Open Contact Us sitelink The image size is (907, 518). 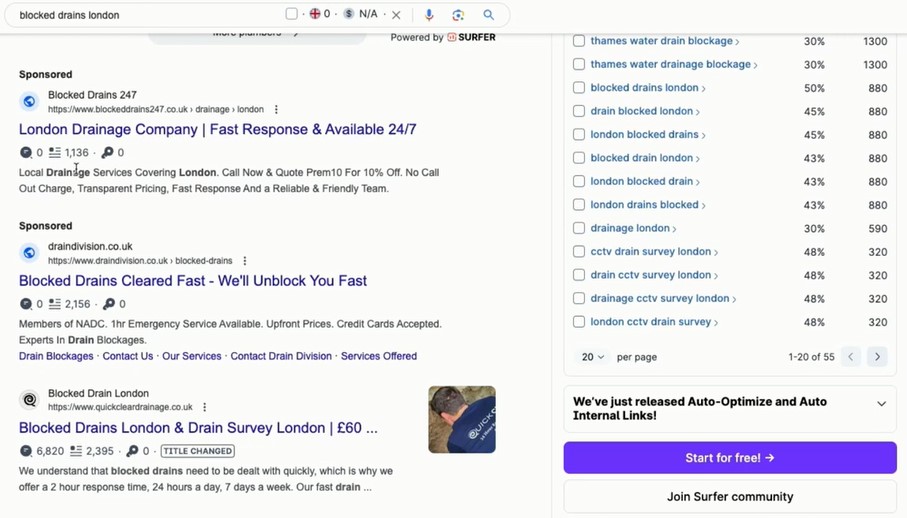pyautogui.click(x=128, y=356)
